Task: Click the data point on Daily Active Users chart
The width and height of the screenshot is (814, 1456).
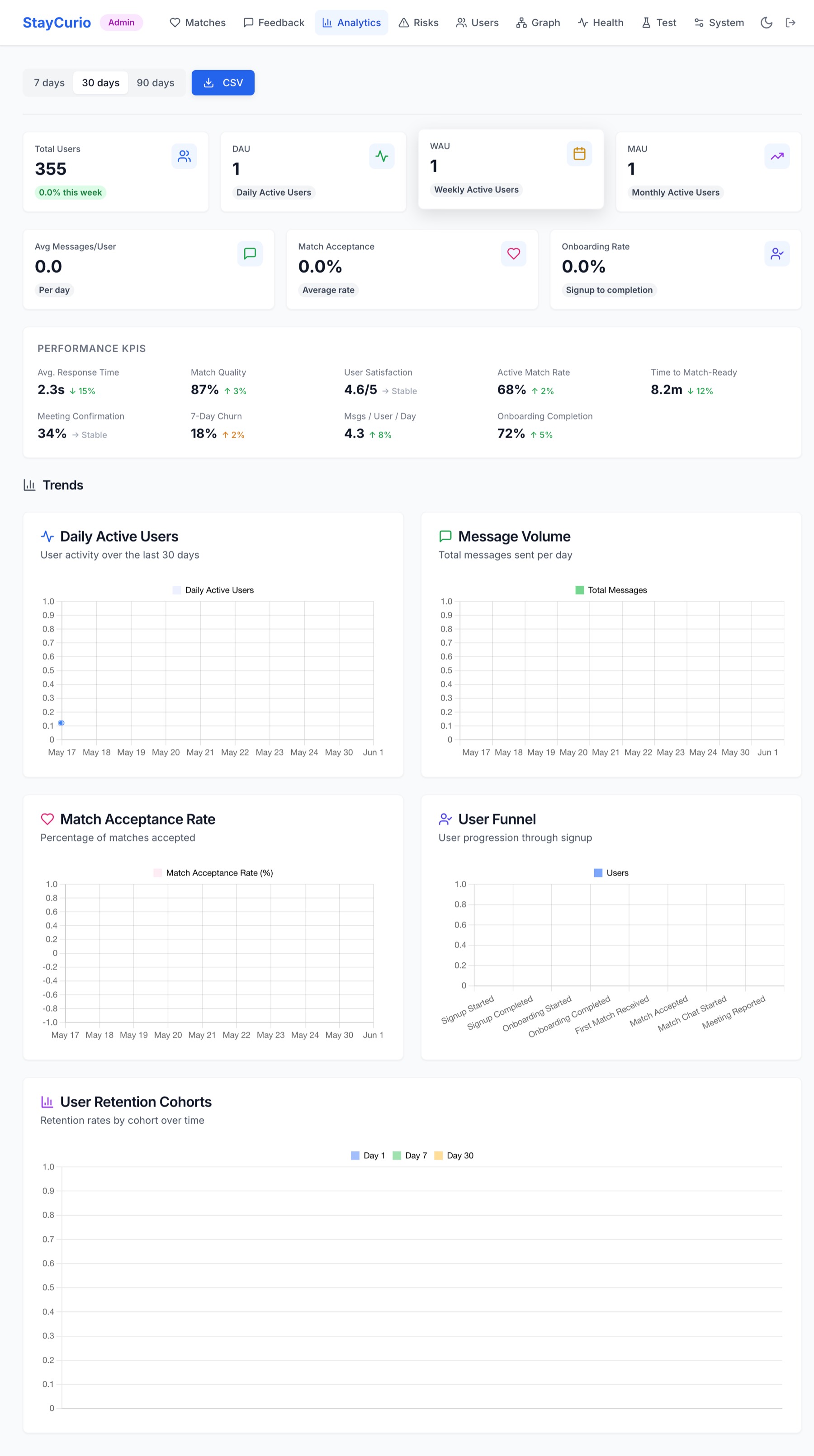Action: (62, 723)
